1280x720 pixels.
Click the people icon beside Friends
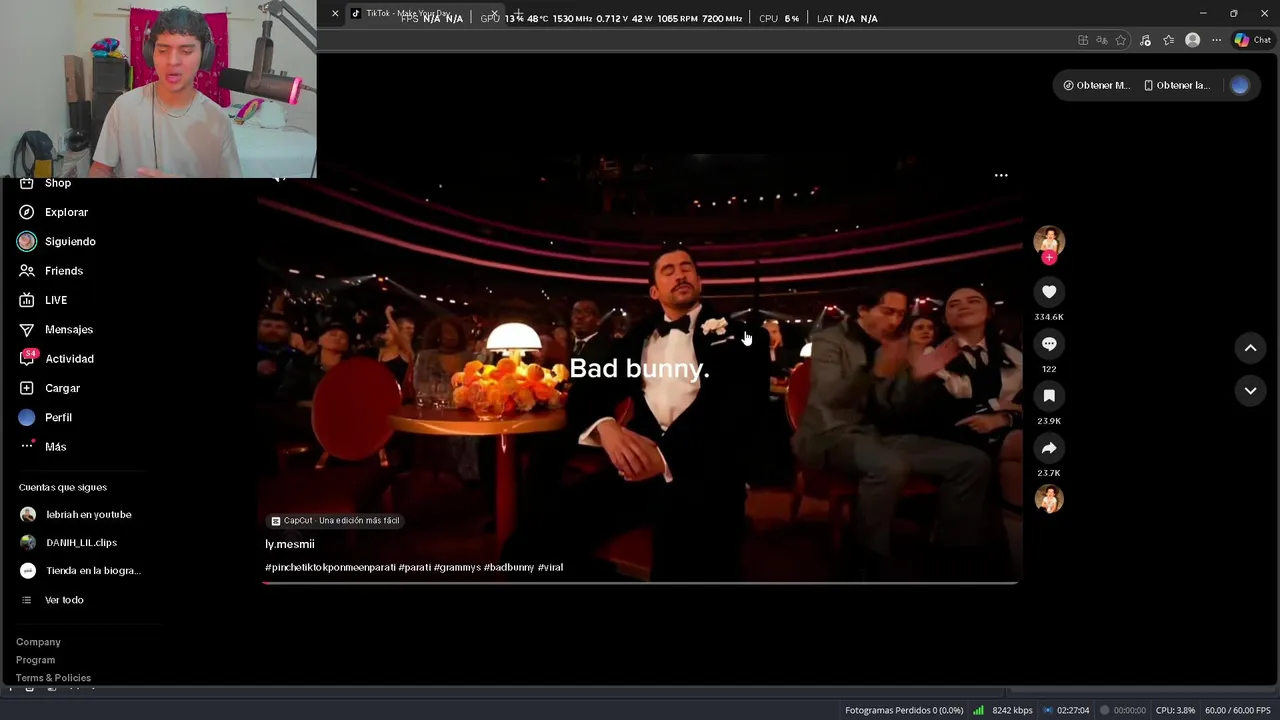coord(27,271)
